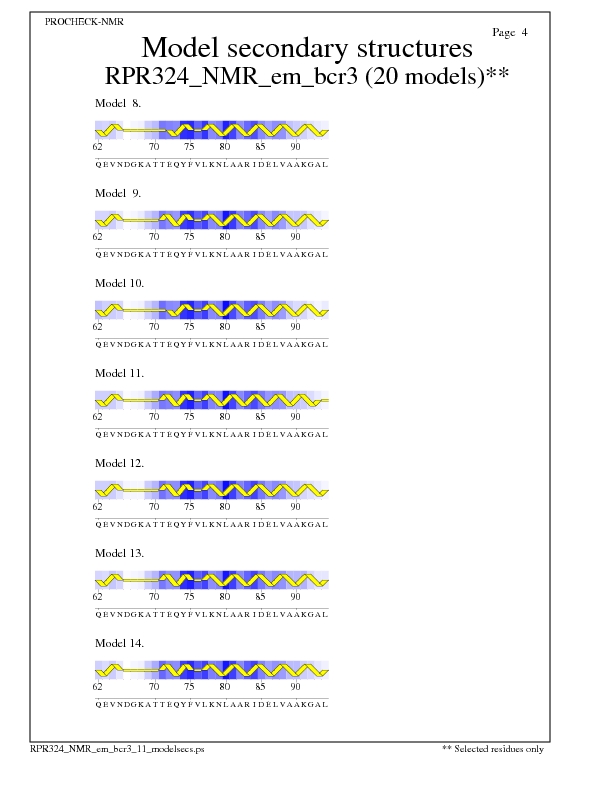Select Model 11 secondary structure graphic
Image resolution: width=612 pixels, height=792 pixels.
tap(211, 400)
